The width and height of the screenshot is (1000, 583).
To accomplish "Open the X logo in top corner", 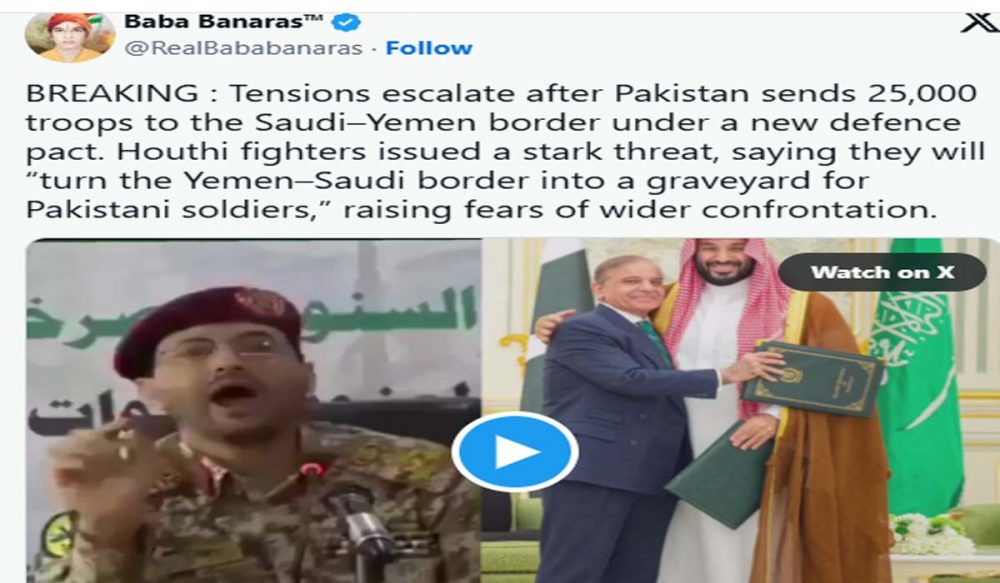I will click(x=980, y=24).
